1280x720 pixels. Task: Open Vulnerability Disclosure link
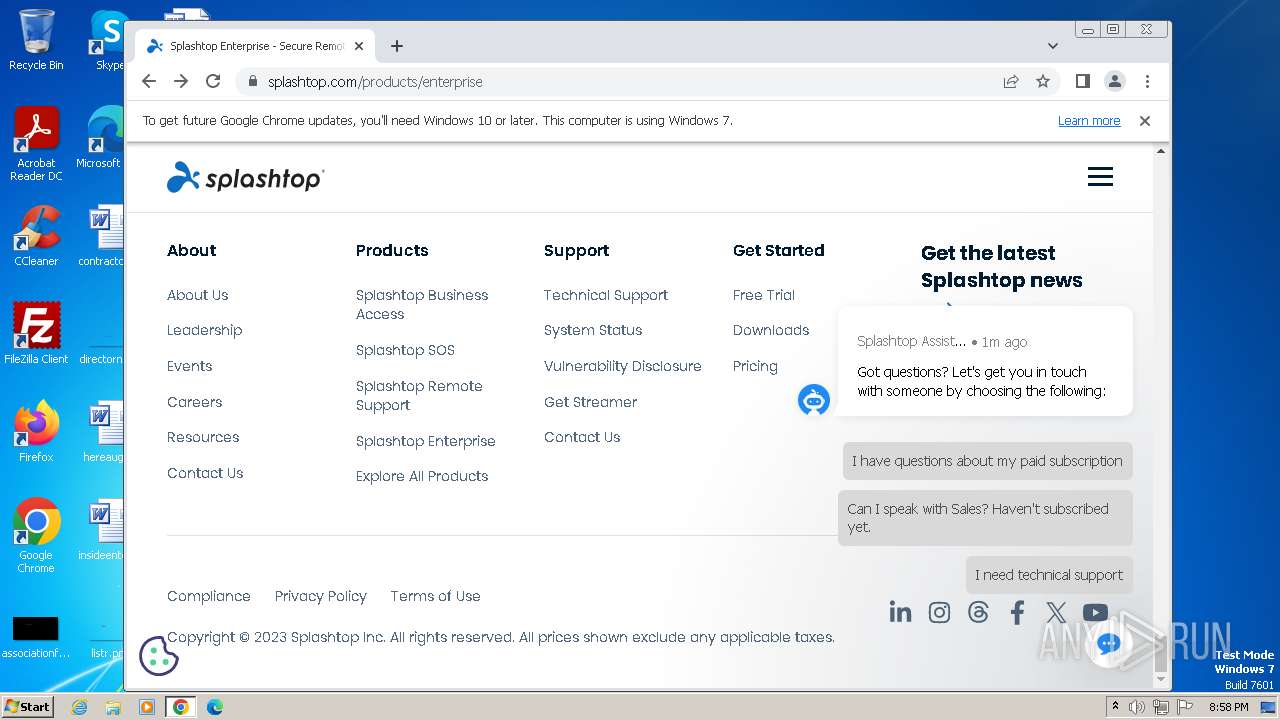[x=623, y=366]
